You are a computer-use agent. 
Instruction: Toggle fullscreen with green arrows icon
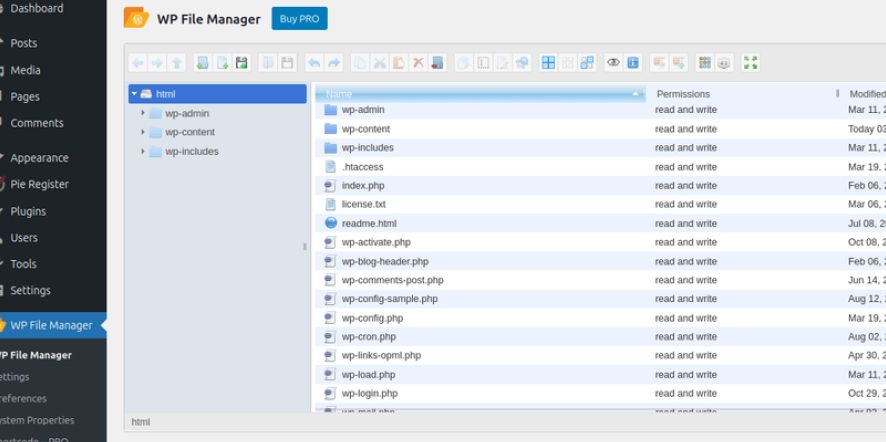pyautogui.click(x=750, y=63)
